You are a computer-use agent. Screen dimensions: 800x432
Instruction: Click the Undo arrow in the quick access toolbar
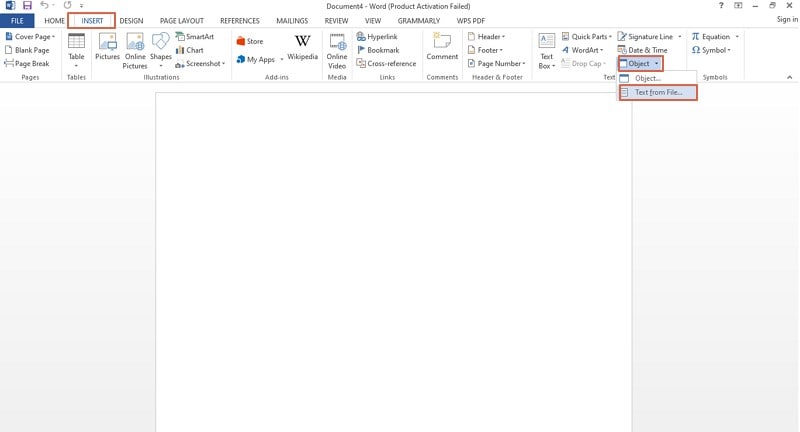(44, 6)
